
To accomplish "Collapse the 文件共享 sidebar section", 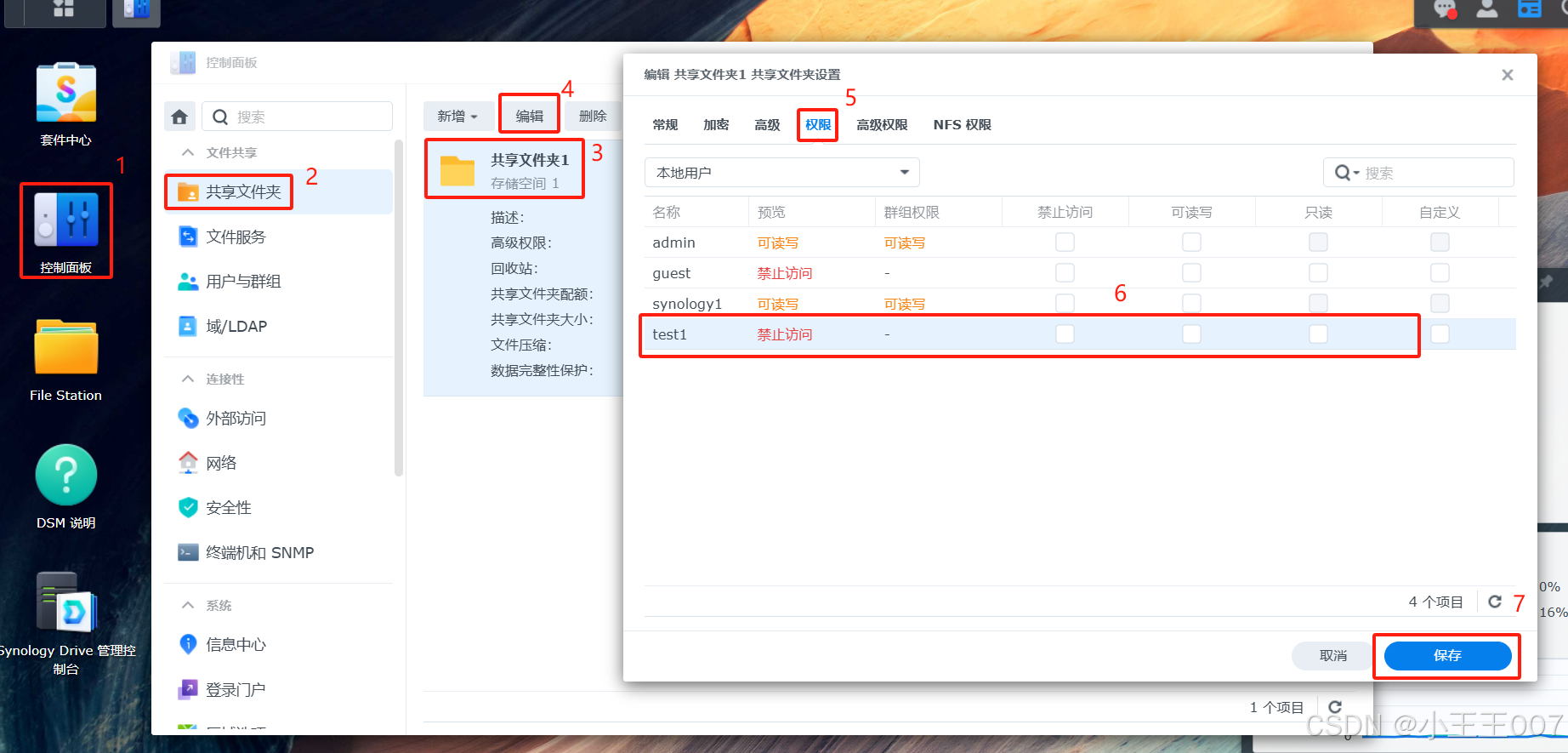I will pyautogui.click(x=188, y=152).
